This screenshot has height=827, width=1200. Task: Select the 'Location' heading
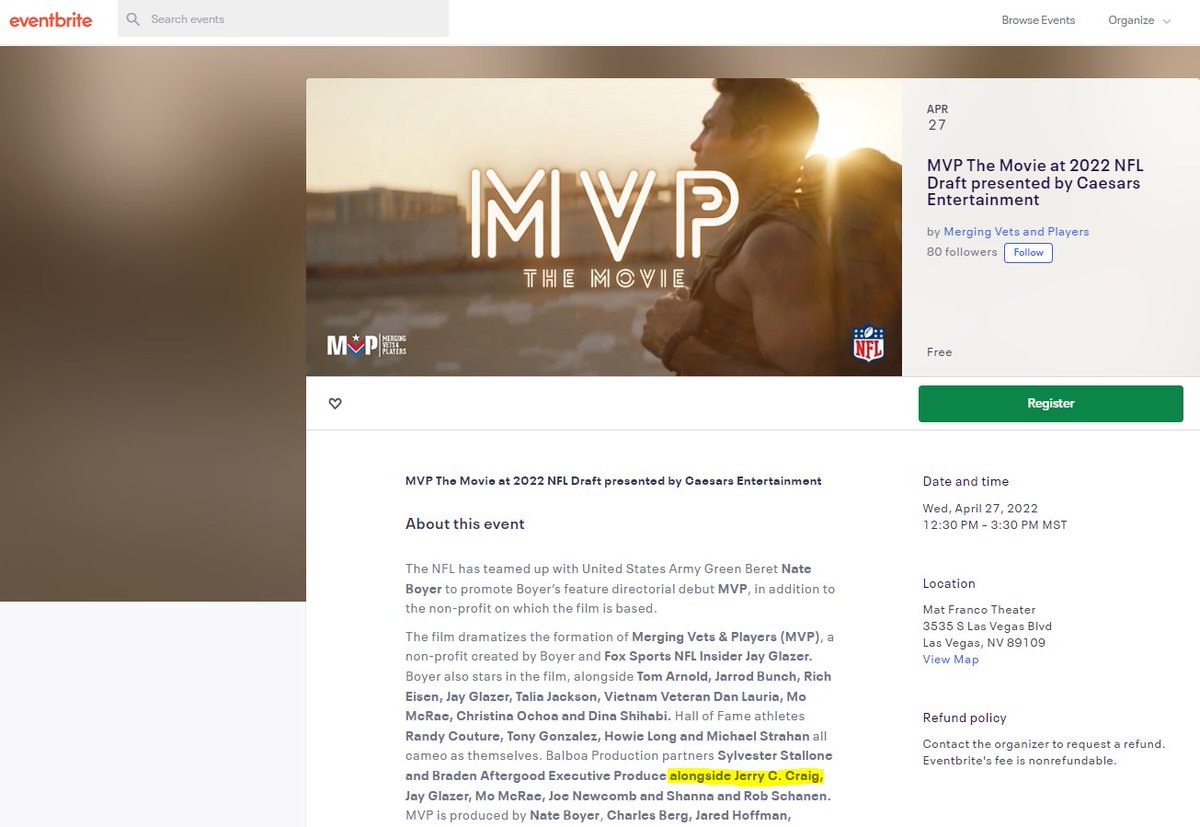pyautogui.click(x=949, y=583)
